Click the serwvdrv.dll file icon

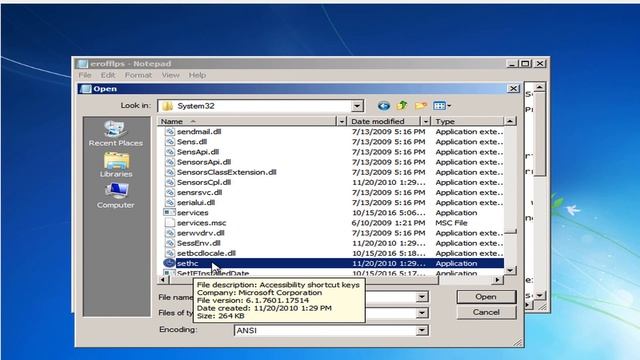pos(169,233)
